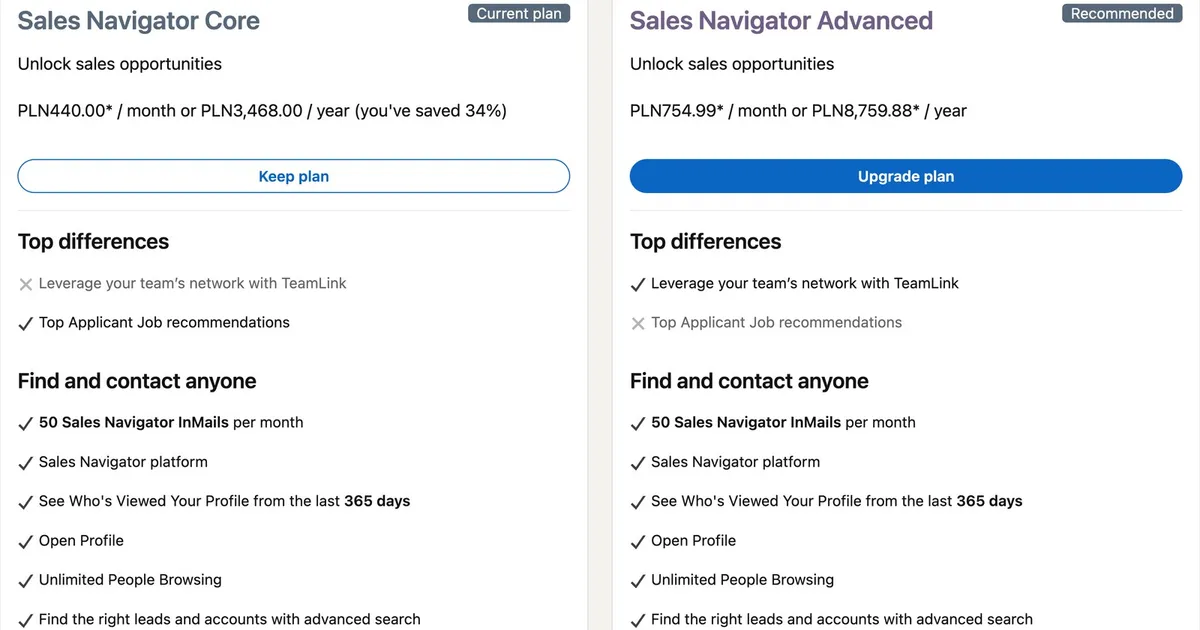Click checkmark beside Open Profile in Advanced plan
Viewport: 1200px width, 630px height.
point(638,541)
